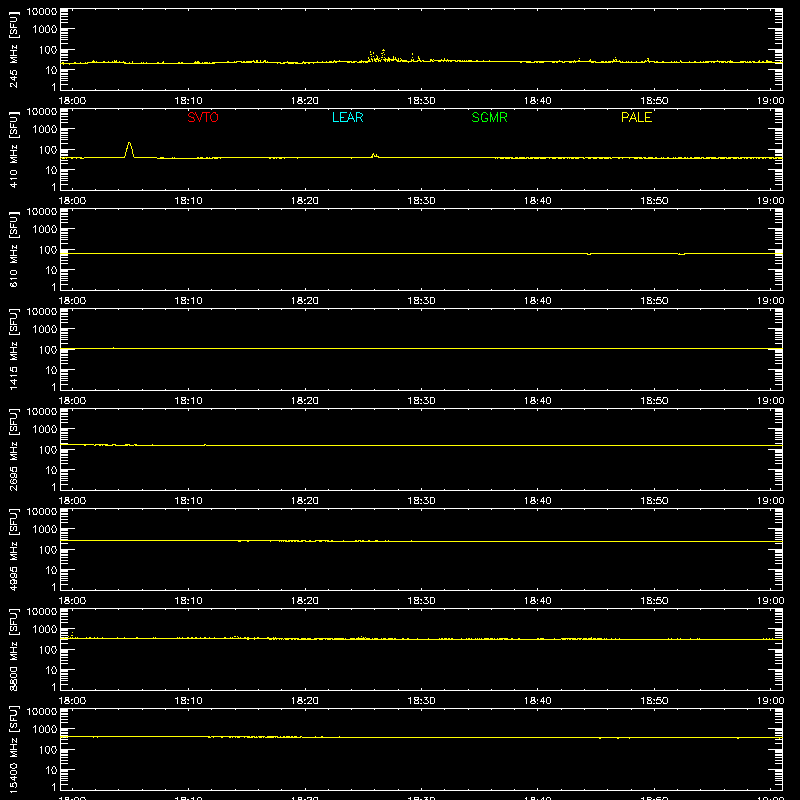Image resolution: width=800 pixels, height=800 pixels.
Task: Select the 8800 MHz [SFU] axis title
Action: (13, 650)
